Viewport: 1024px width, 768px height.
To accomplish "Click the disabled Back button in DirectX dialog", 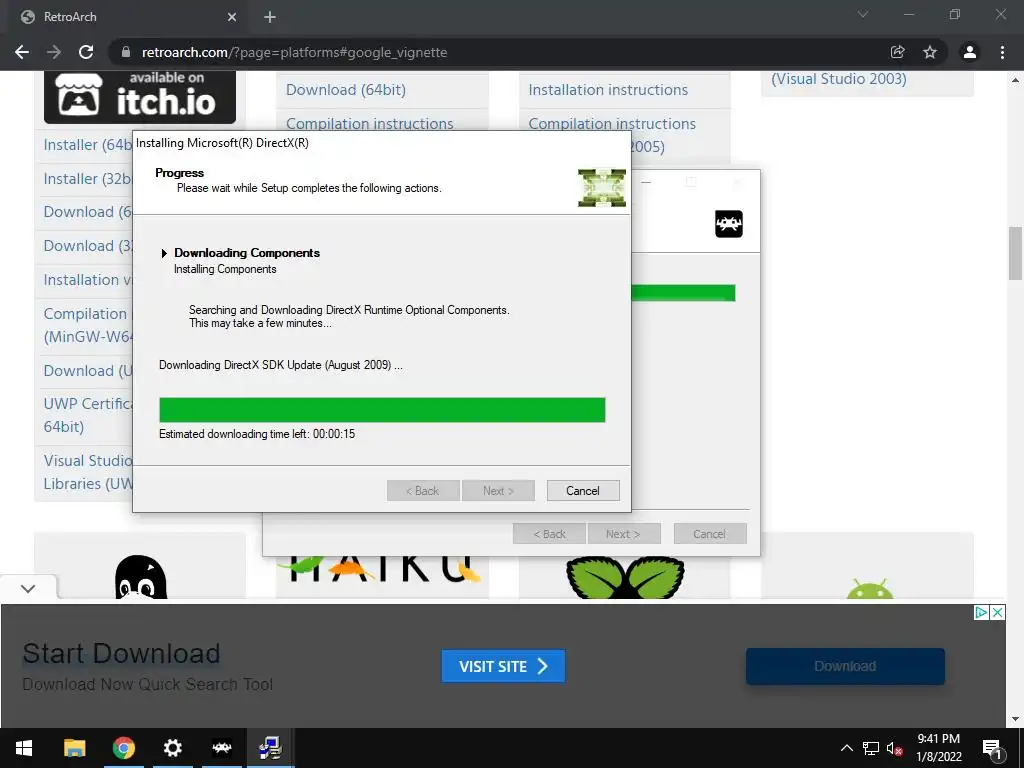I will coord(423,490).
